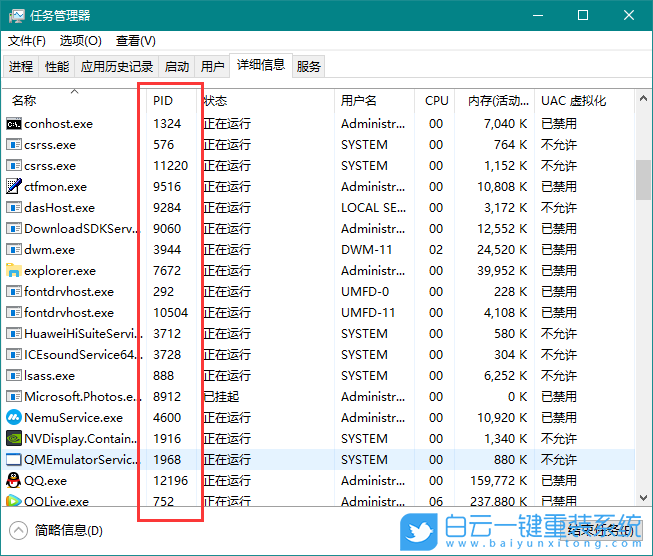This screenshot has height=556, width=653.
Task: Click the scrollbar up arrow
Action: pyautogui.click(x=643, y=99)
